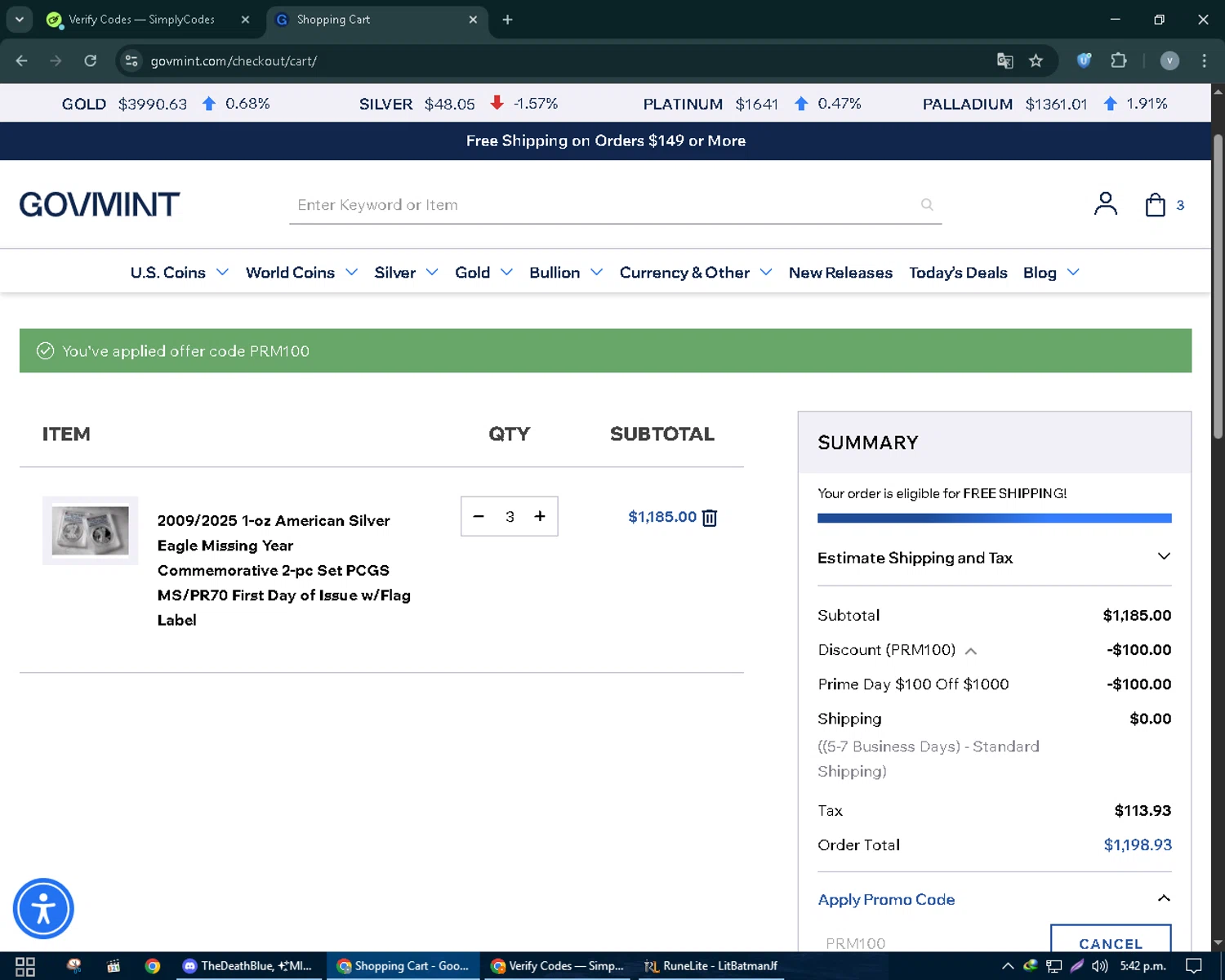Click the PRM100 promo code input field
The height and width of the screenshot is (980, 1225).
931,941
